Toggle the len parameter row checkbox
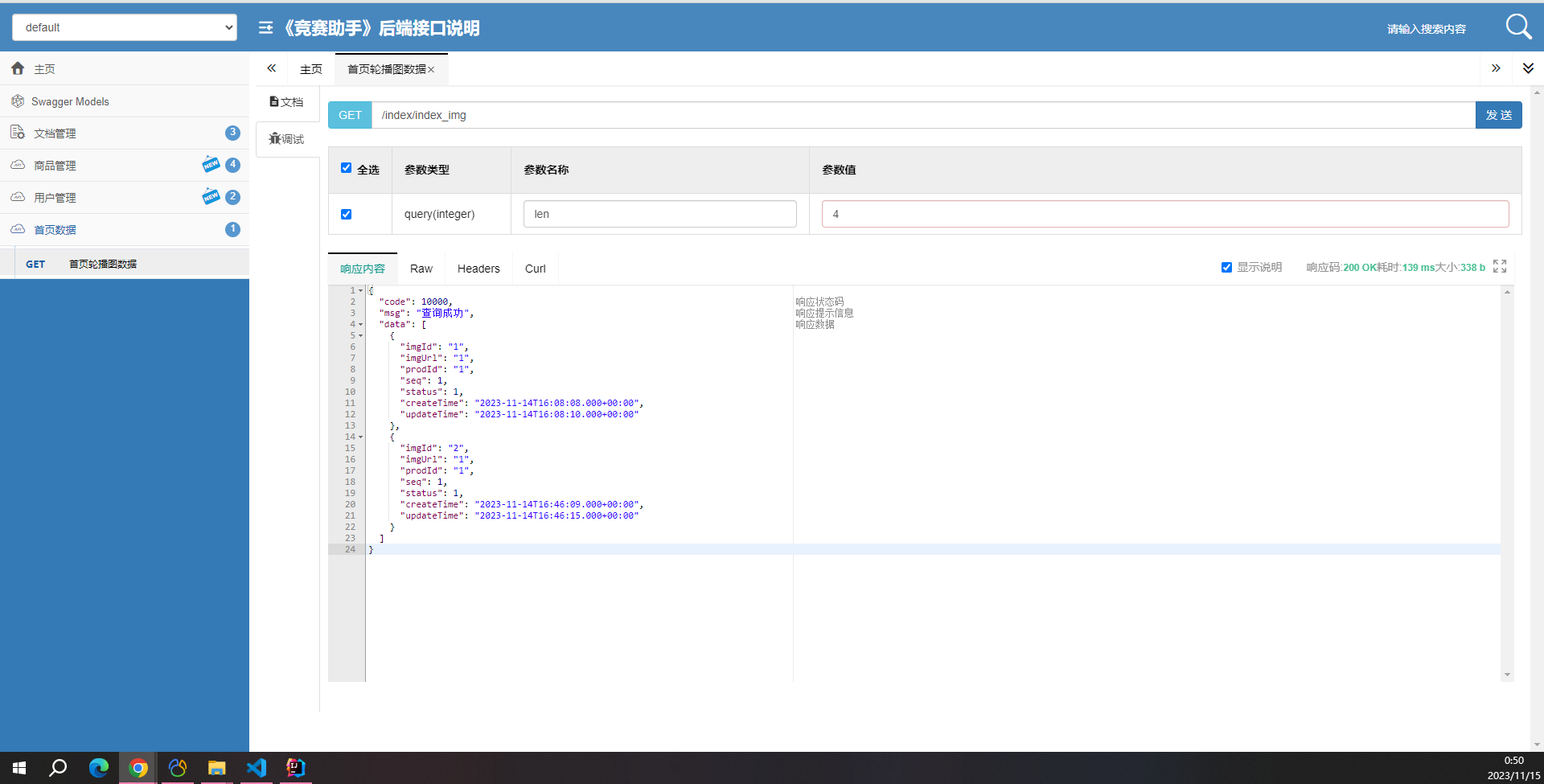The width and height of the screenshot is (1544, 784). click(x=346, y=214)
